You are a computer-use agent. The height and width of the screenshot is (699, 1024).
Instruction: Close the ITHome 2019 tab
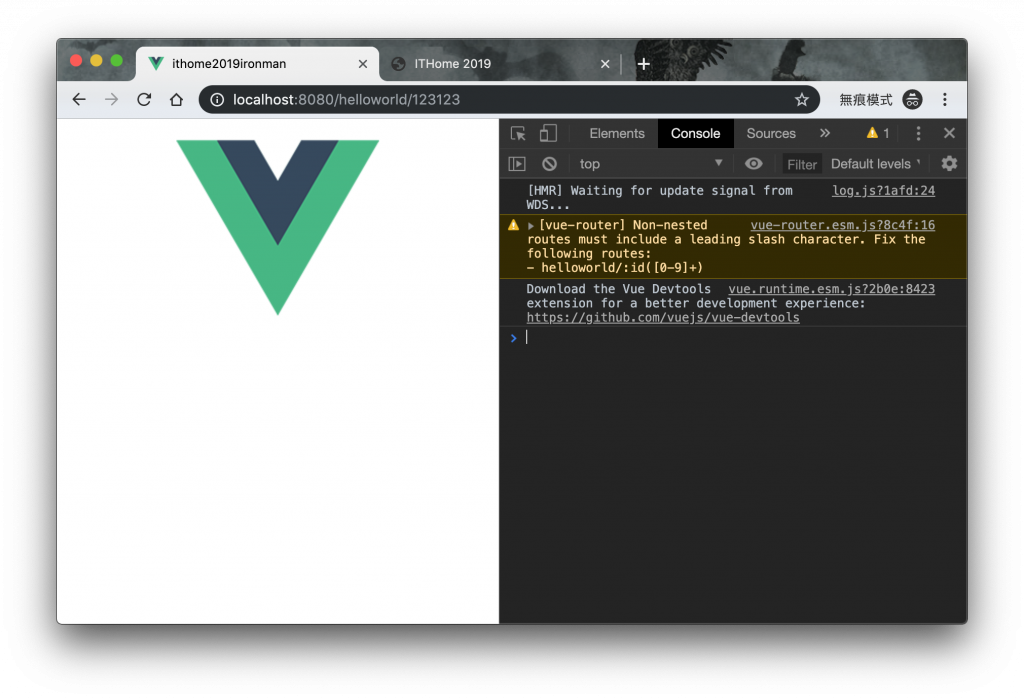605,64
